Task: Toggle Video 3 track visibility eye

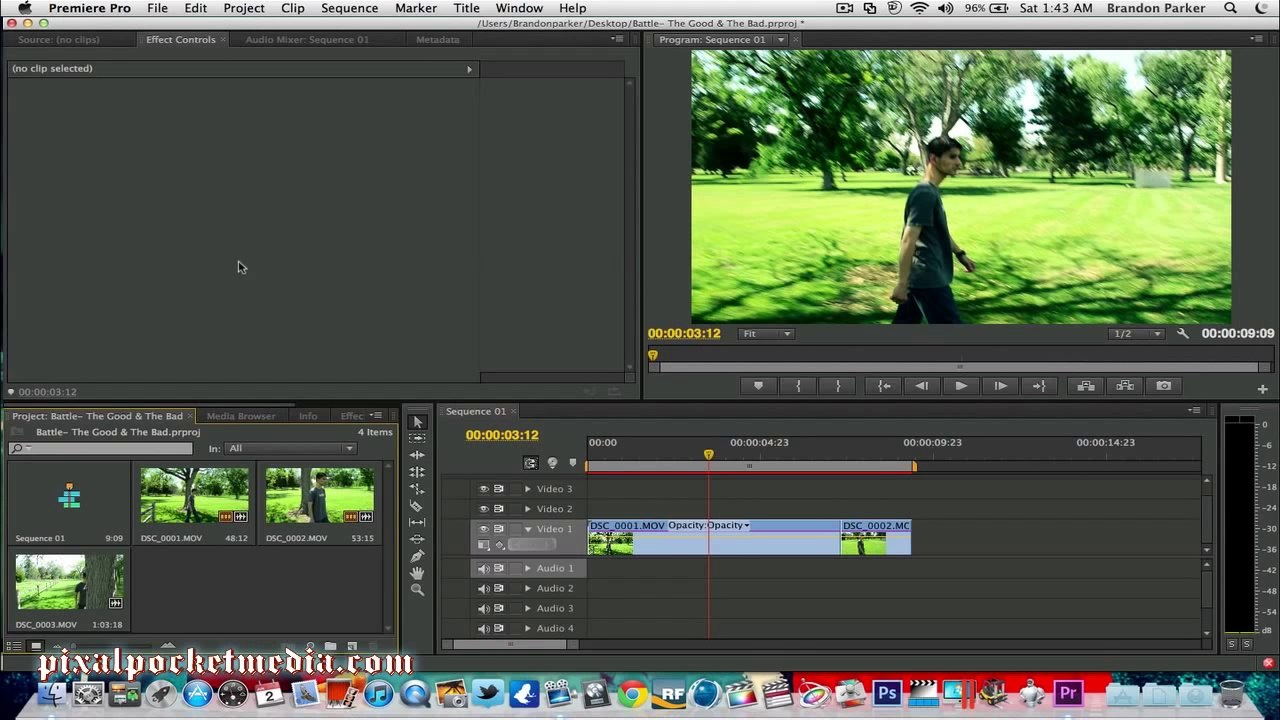Action: (x=484, y=489)
